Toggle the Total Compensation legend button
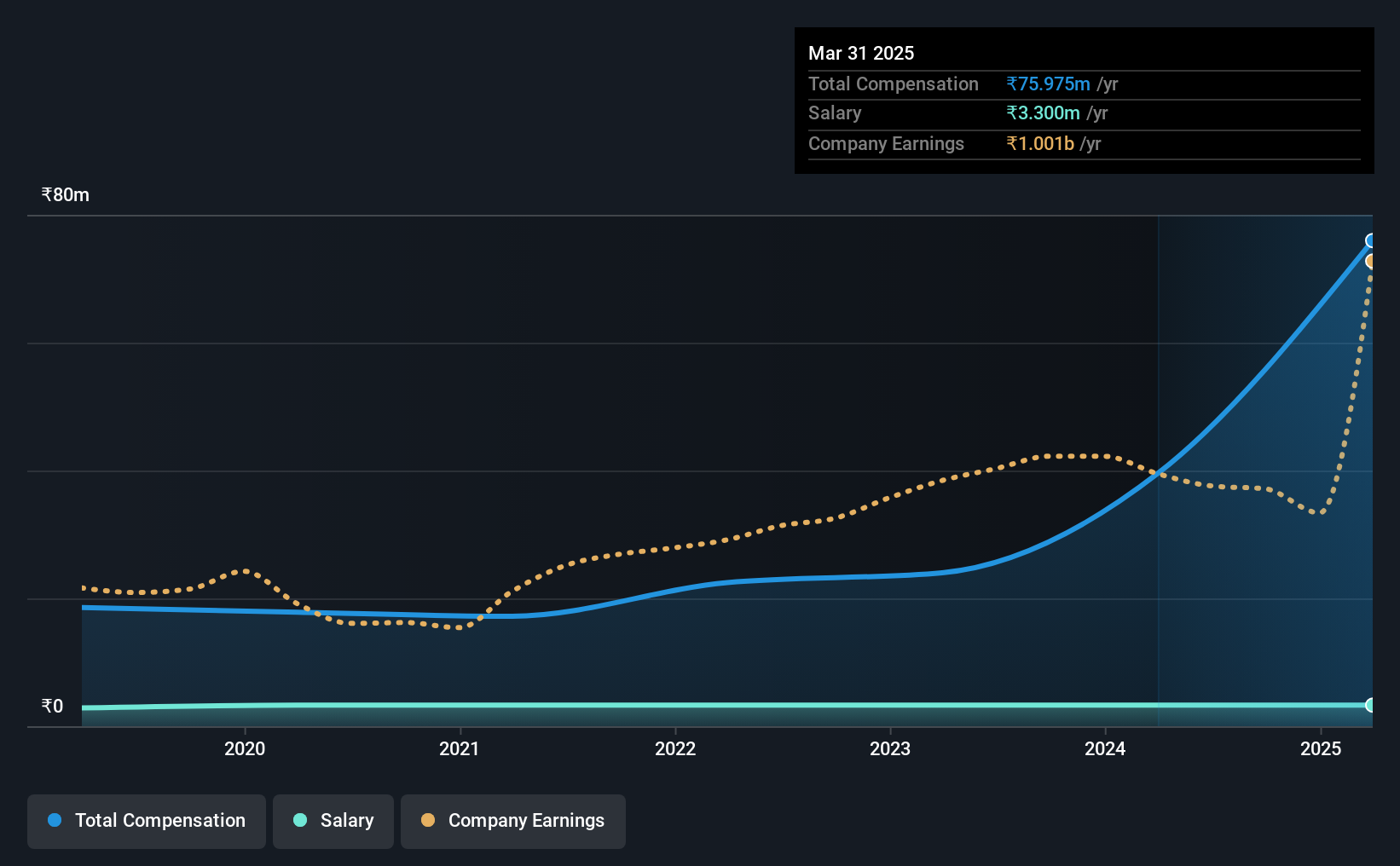The width and height of the screenshot is (1400, 866). click(147, 821)
